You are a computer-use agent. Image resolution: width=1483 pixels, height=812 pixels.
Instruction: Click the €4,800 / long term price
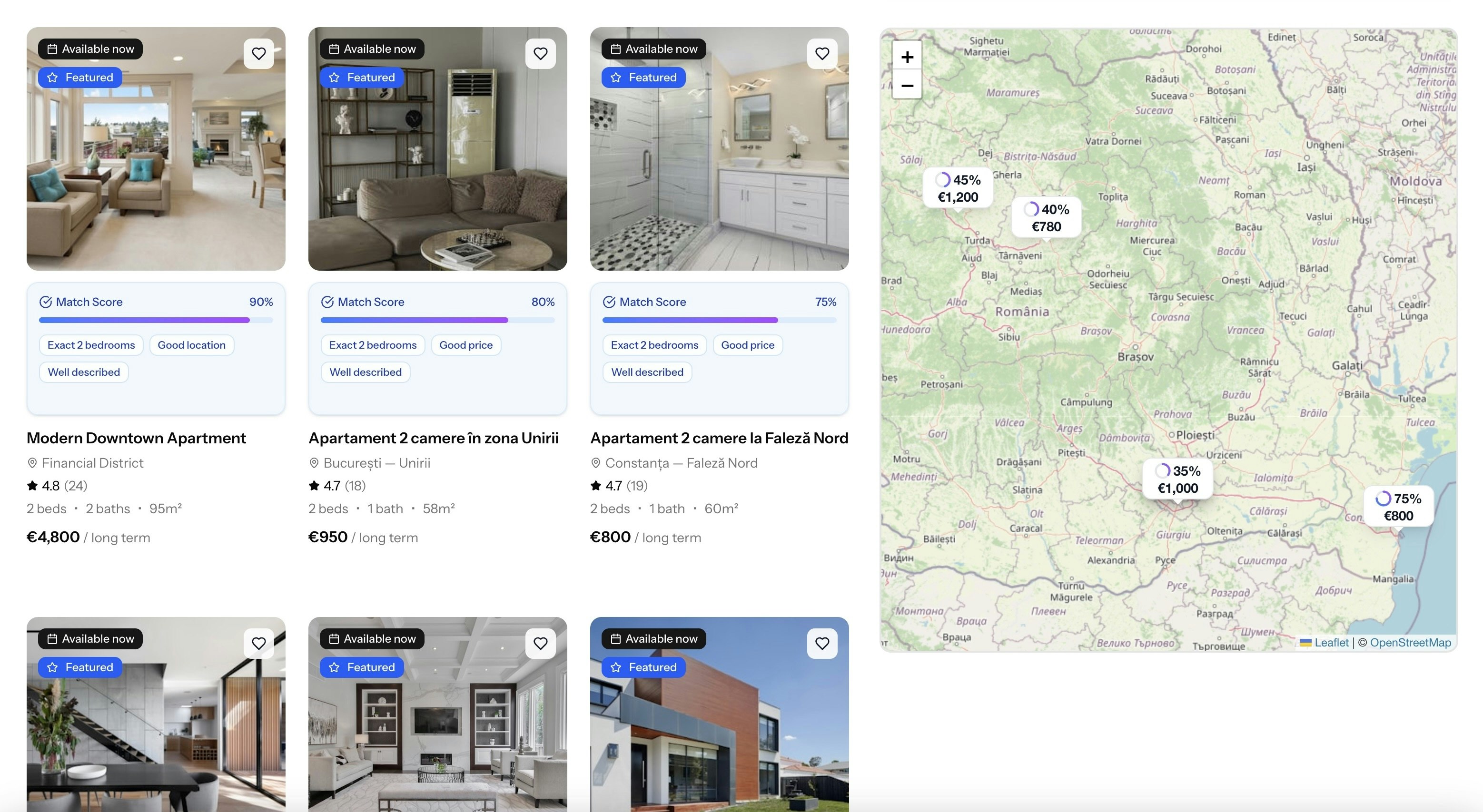(88, 537)
